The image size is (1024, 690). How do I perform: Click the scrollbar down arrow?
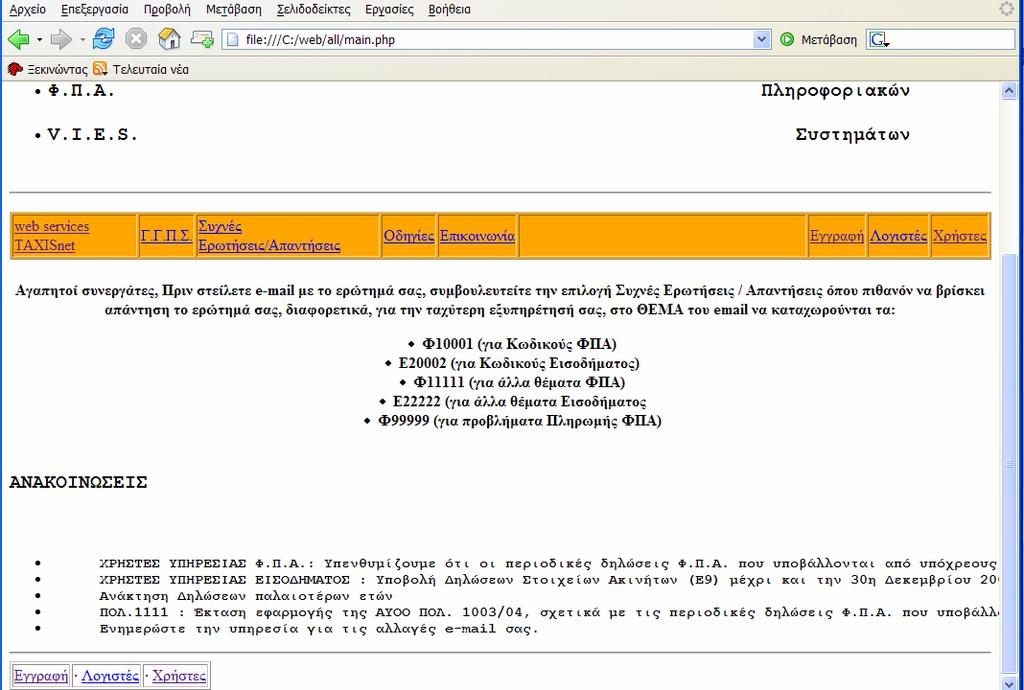(1009, 682)
